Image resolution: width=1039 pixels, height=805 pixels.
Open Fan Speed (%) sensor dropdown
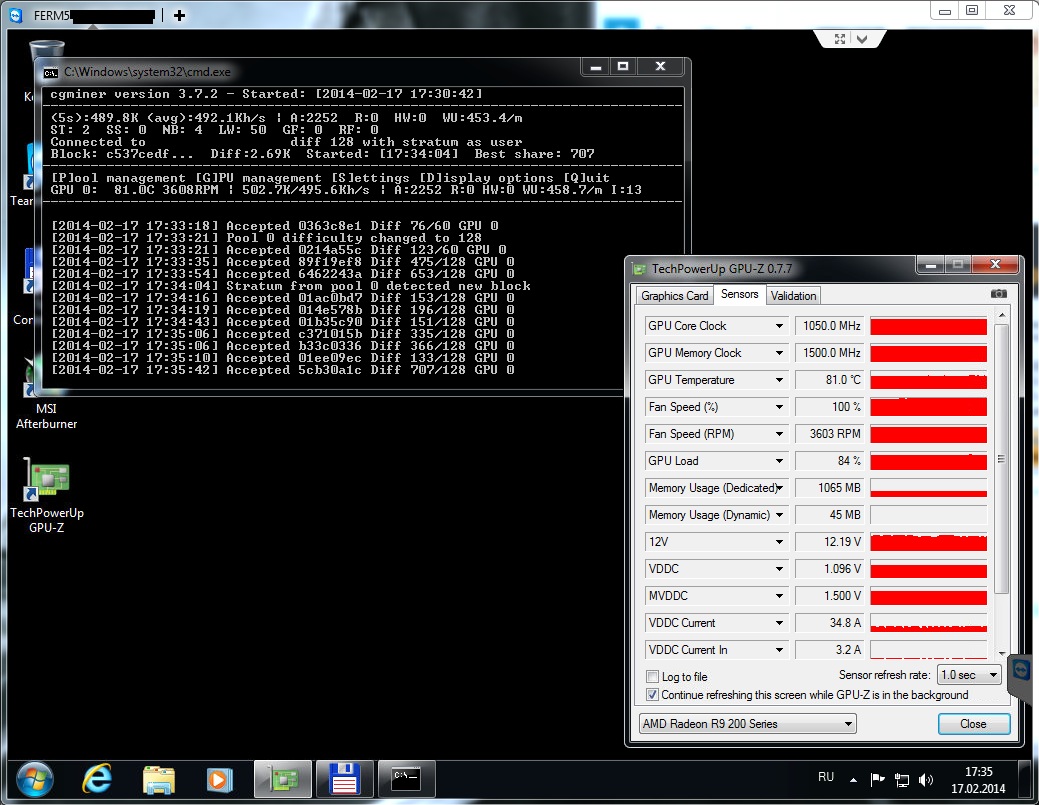779,407
